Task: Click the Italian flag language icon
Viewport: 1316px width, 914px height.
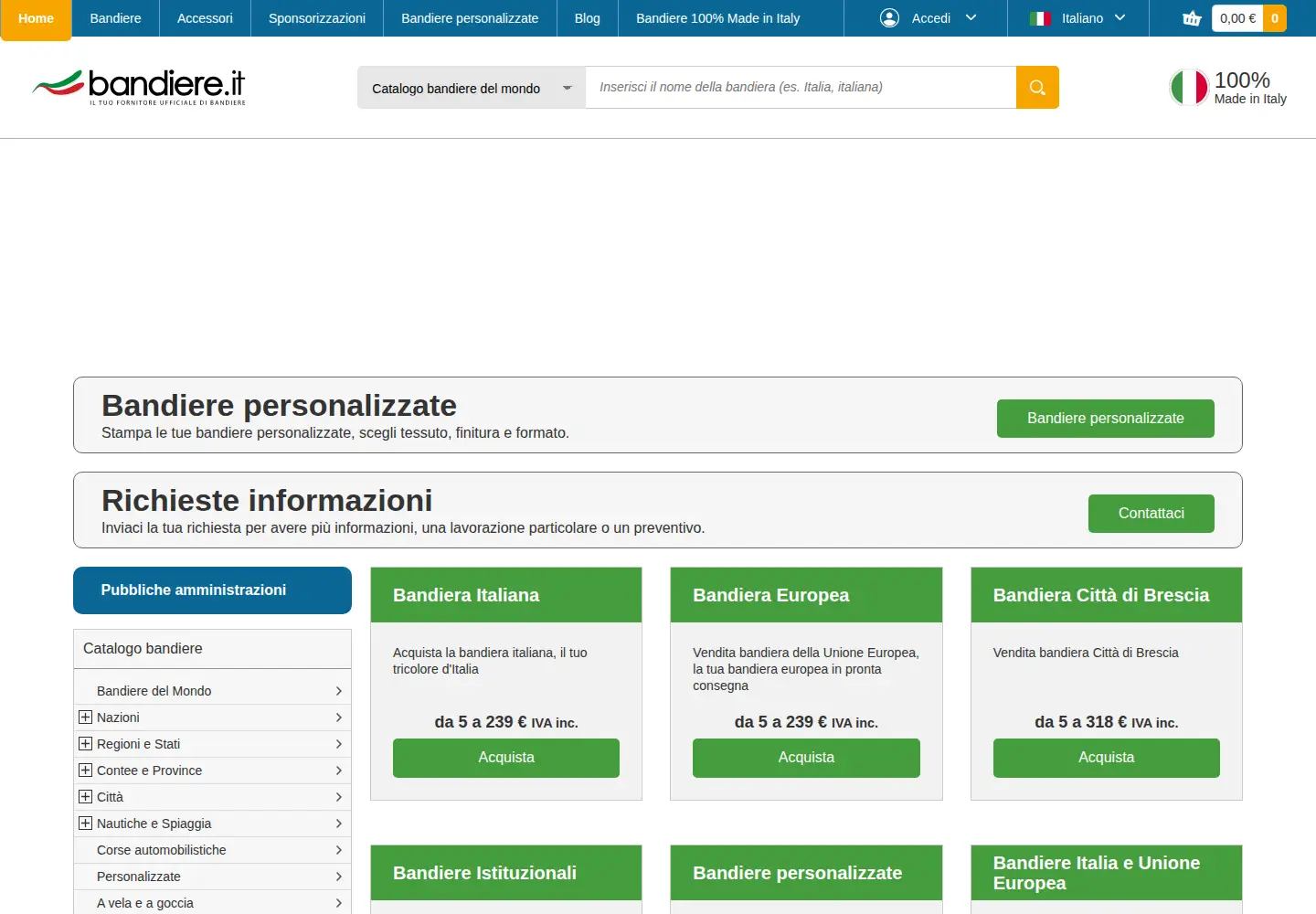Action: point(1040,18)
